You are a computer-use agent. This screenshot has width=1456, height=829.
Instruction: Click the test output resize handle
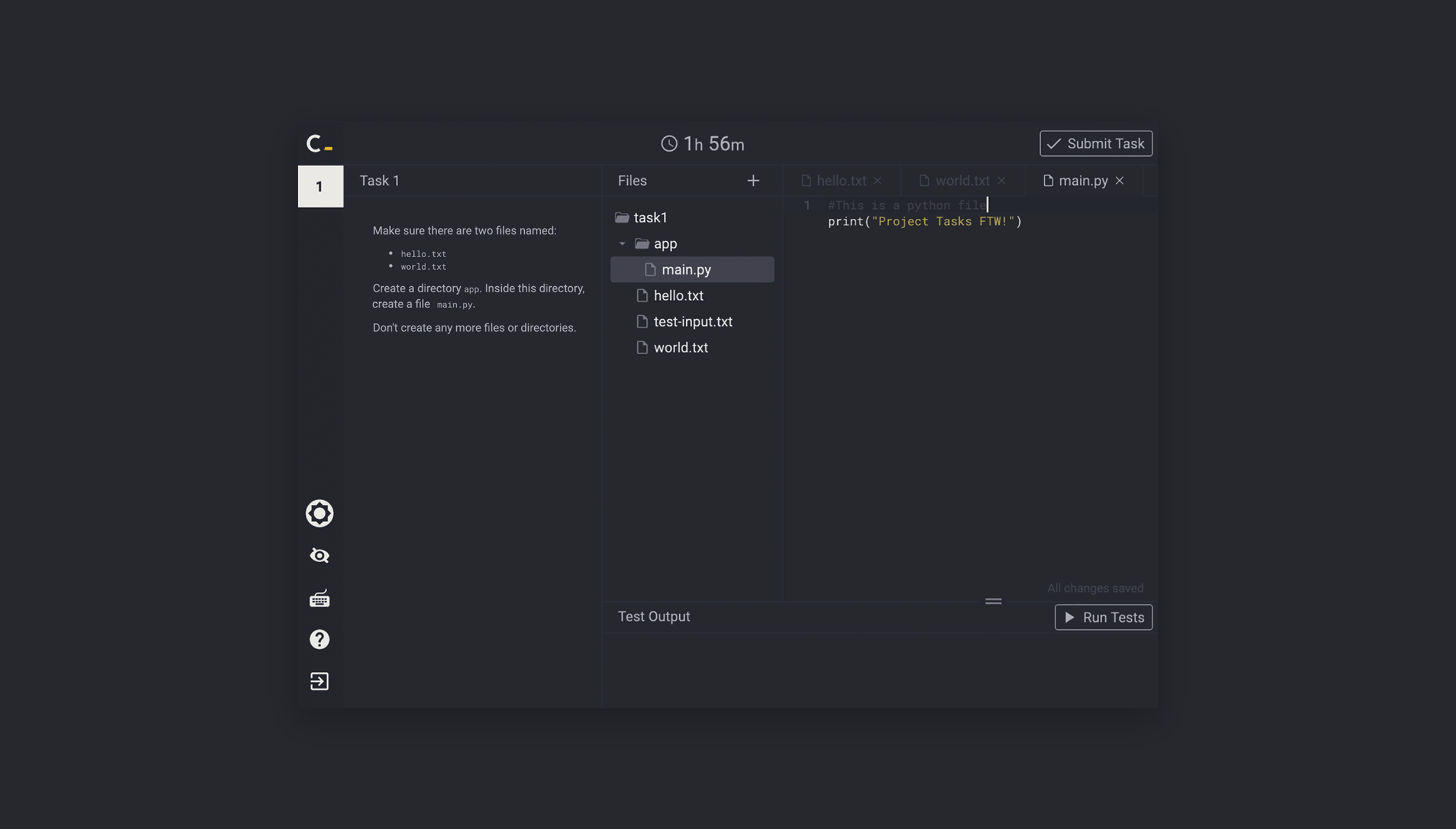pyautogui.click(x=993, y=601)
